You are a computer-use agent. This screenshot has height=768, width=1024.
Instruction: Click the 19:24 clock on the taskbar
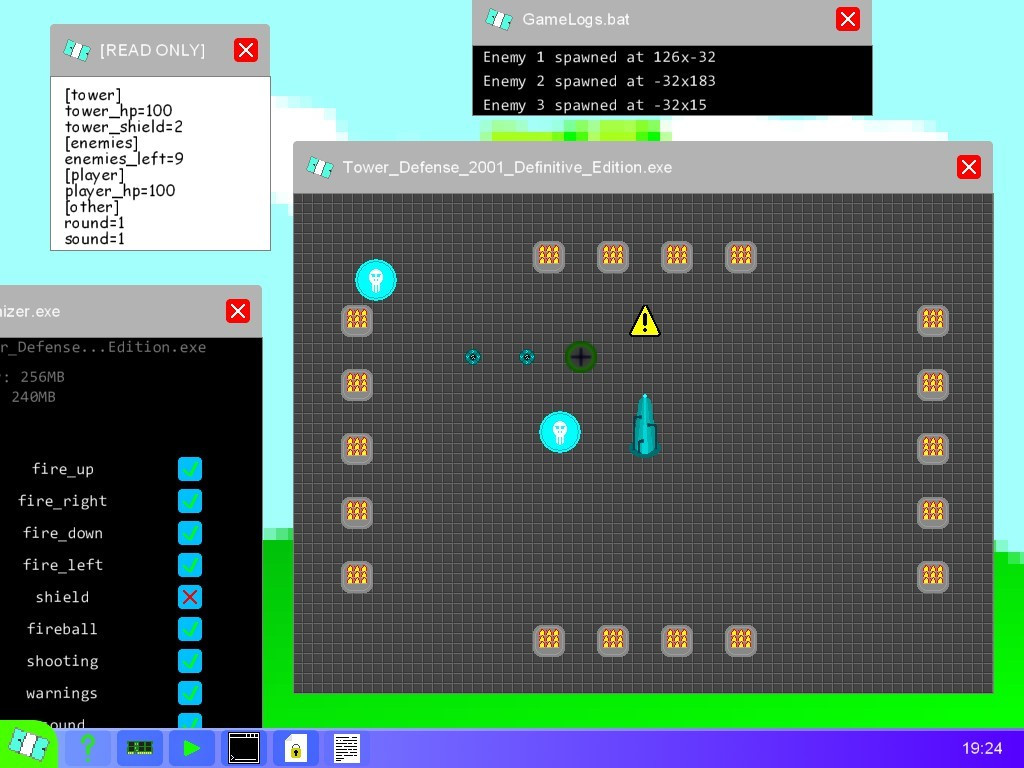coord(982,748)
